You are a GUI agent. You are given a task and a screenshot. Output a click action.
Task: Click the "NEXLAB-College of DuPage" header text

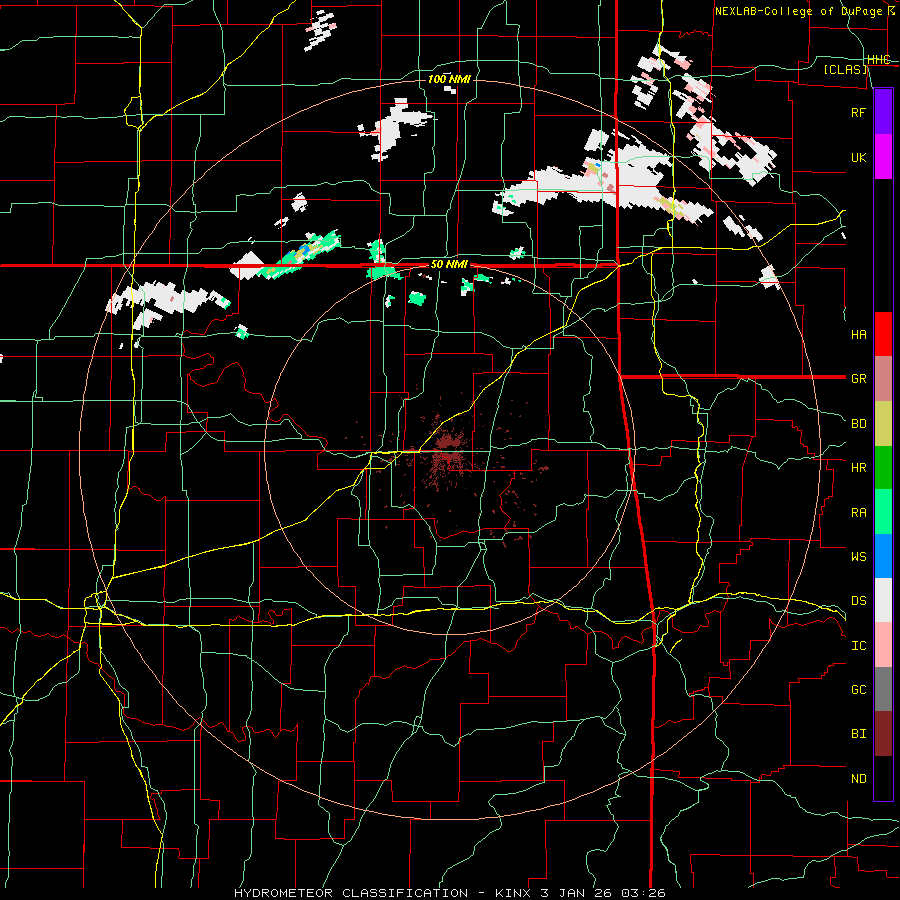click(798, 11)
